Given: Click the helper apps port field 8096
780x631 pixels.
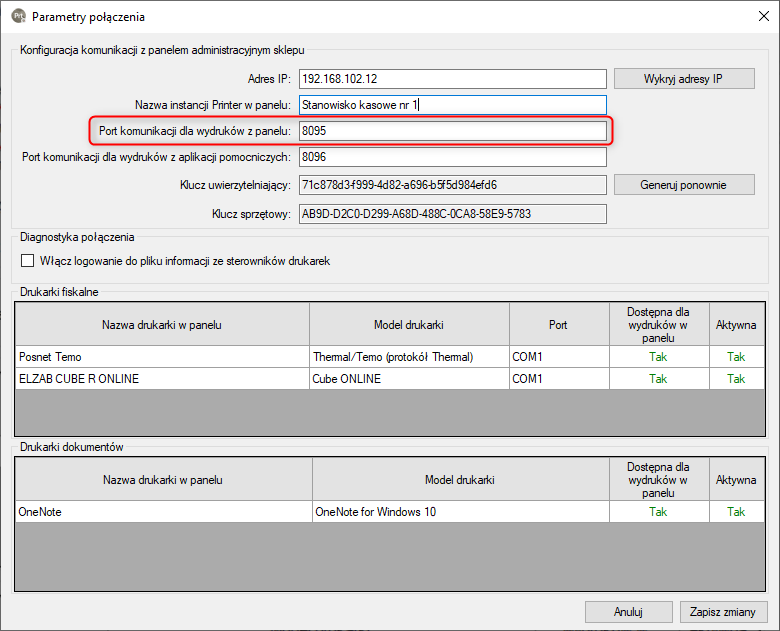Looking at the screenshot, I should 452,157.
